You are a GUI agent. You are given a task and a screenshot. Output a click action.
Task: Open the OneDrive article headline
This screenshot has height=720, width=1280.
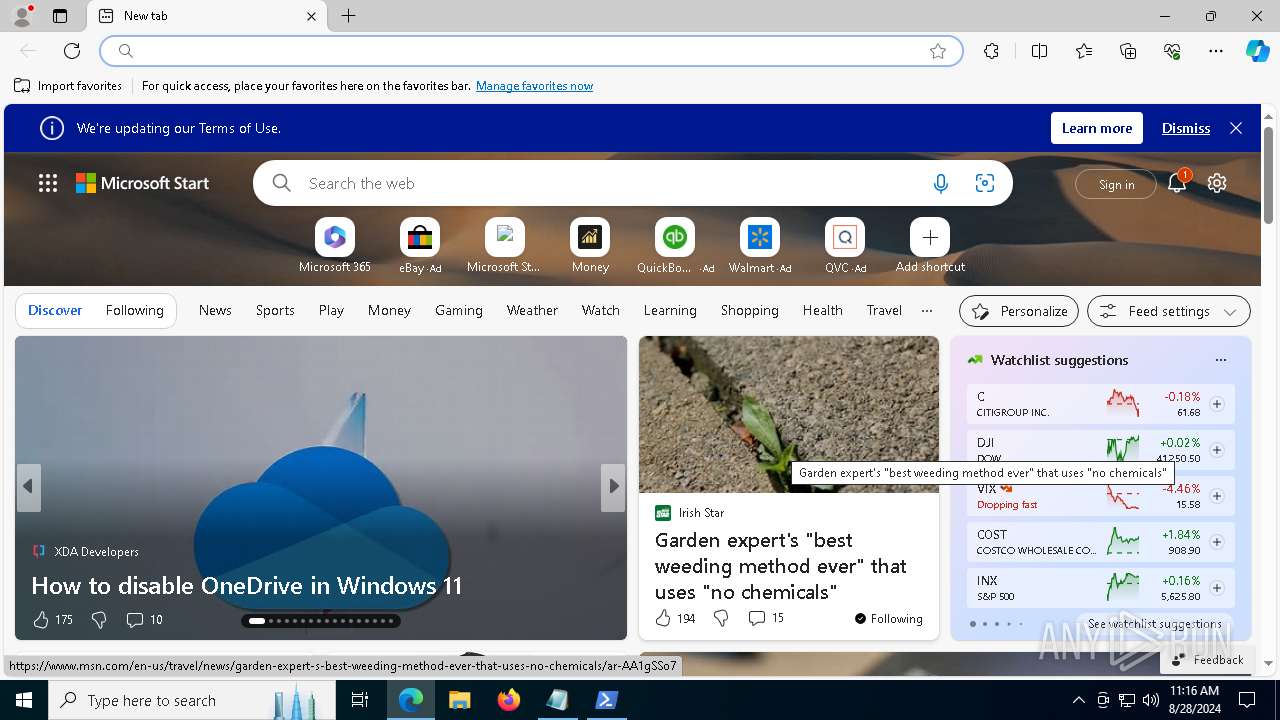coord(247,585)
